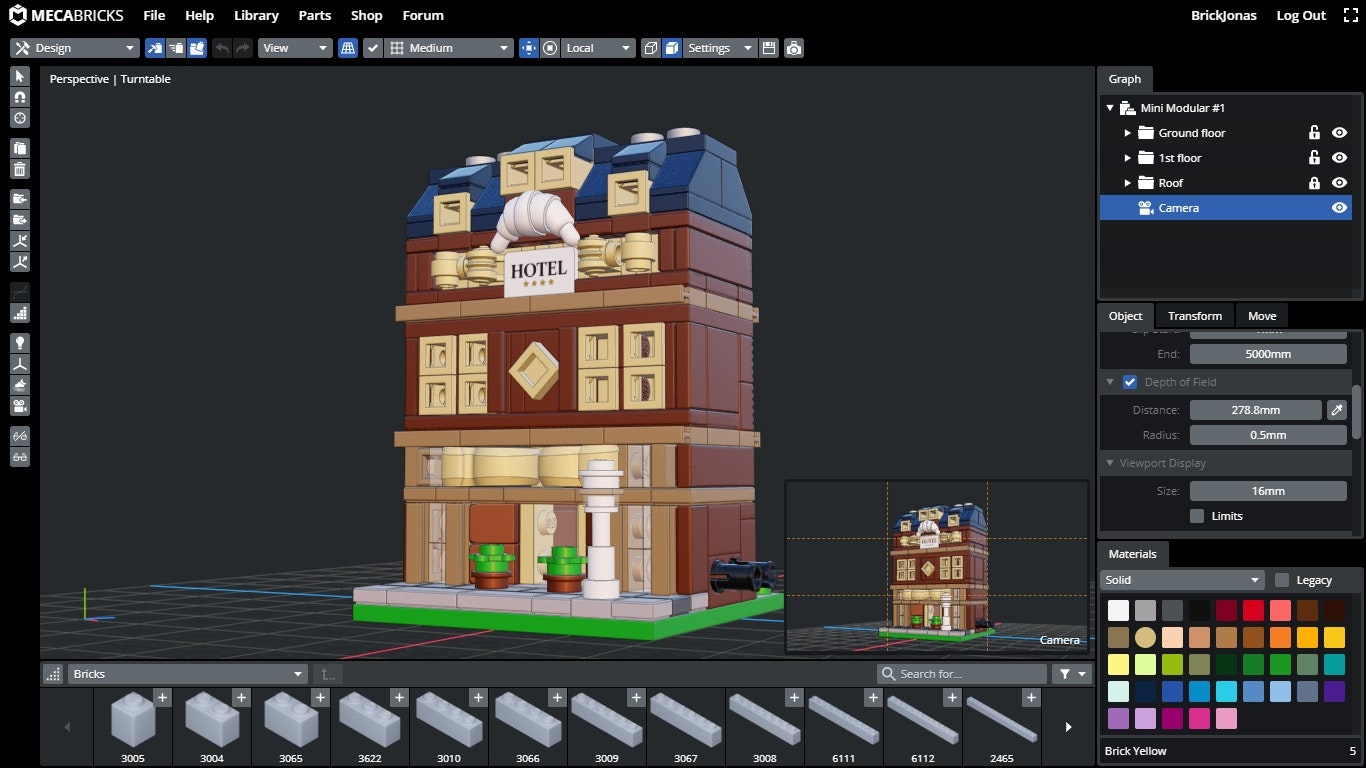Delete selection with trash can icon
The image size is (1366, 768).
[19, 169]
